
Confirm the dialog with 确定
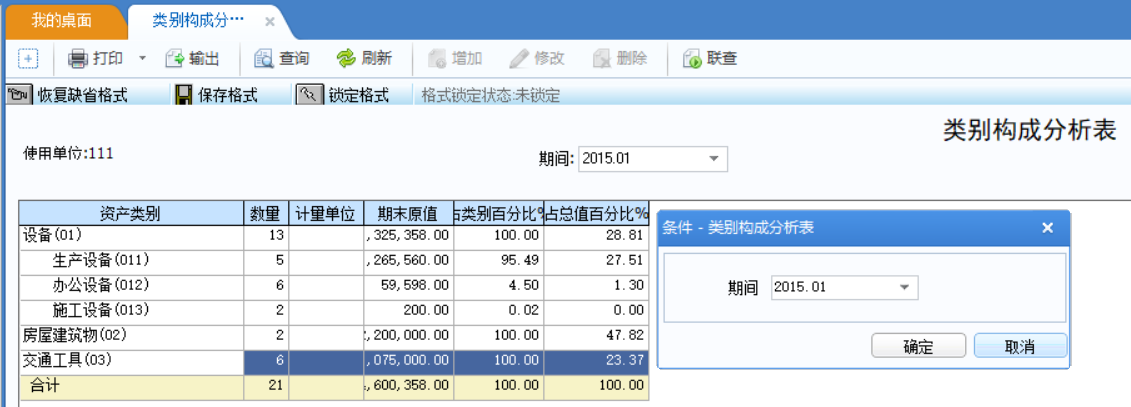[x=918, y=346]
